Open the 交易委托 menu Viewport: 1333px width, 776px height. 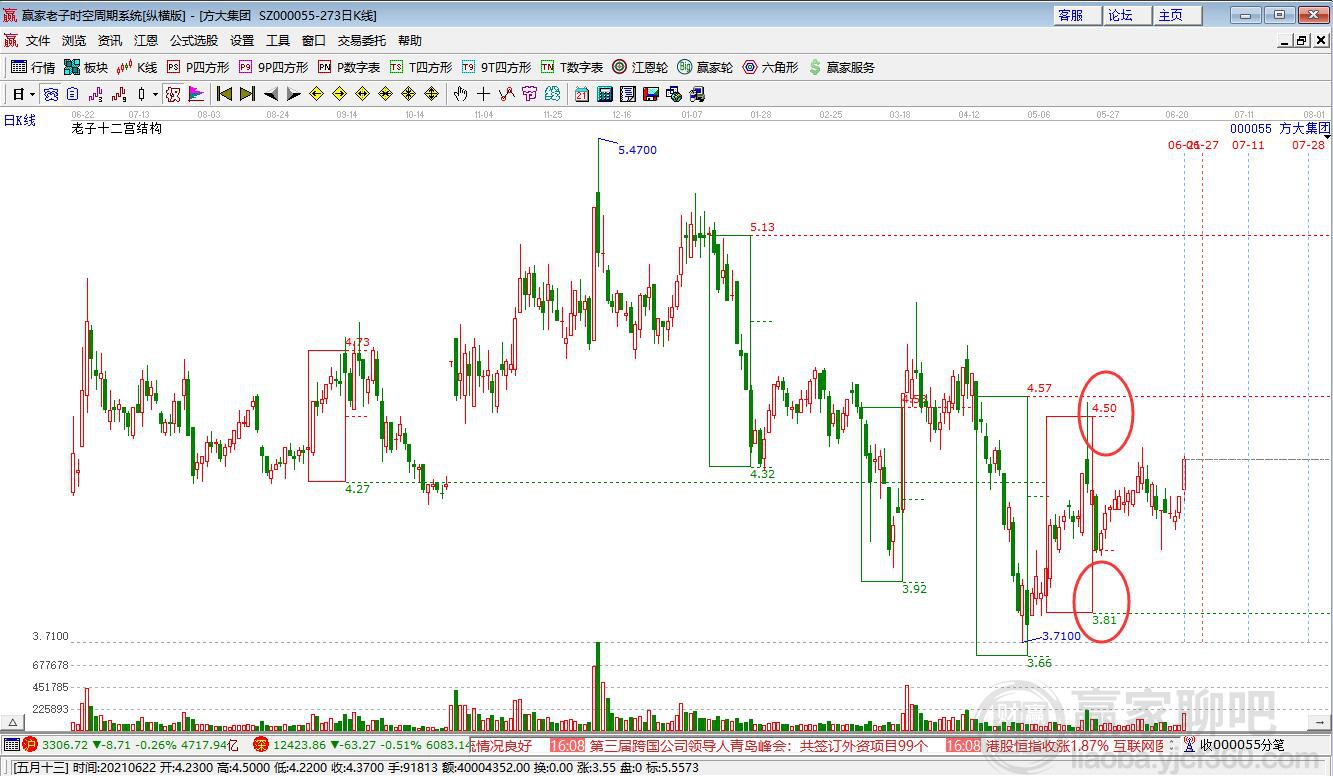pos(362,41)
